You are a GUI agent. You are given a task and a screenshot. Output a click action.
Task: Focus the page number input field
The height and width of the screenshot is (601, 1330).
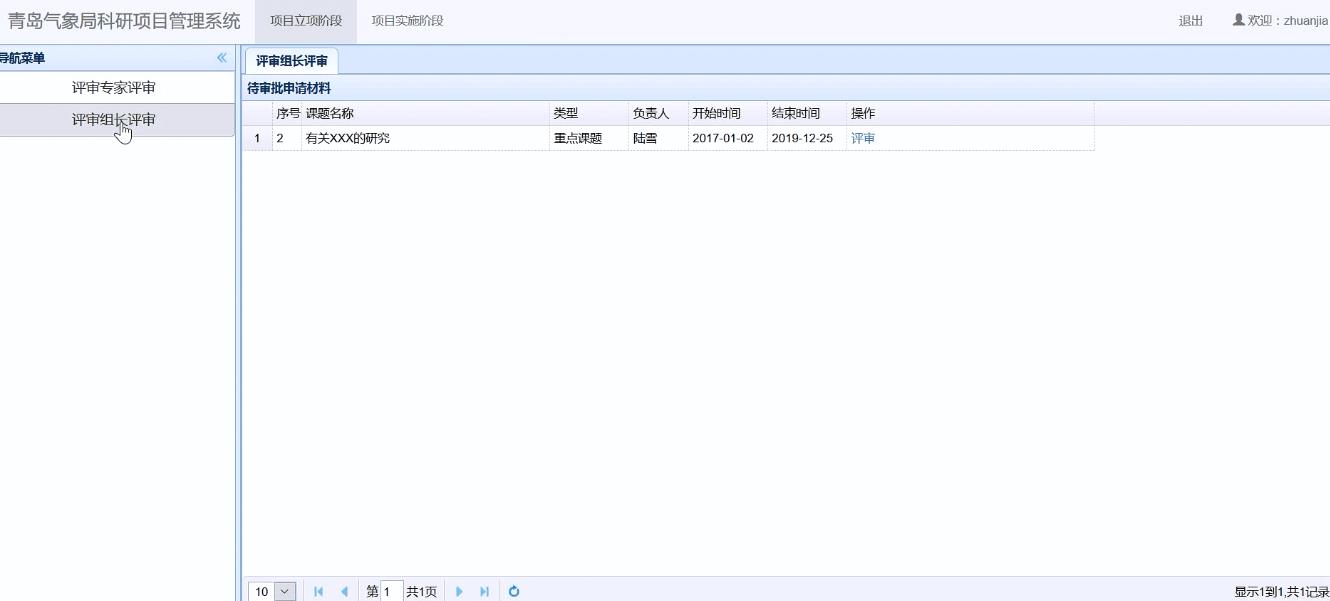[x=392, y=592]
